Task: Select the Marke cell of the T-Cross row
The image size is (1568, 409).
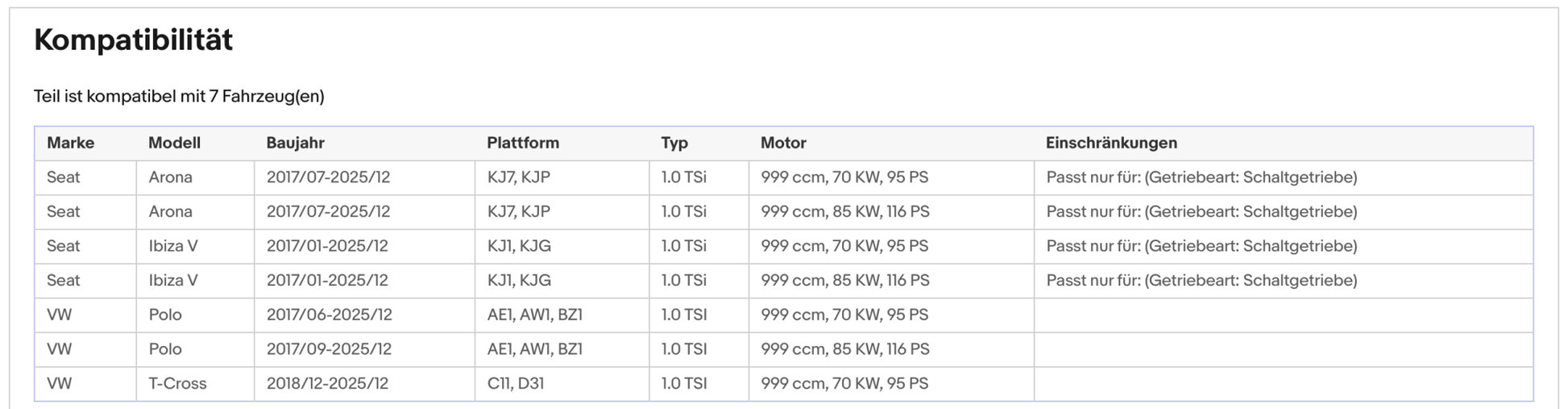Action: tap(60, 384)
